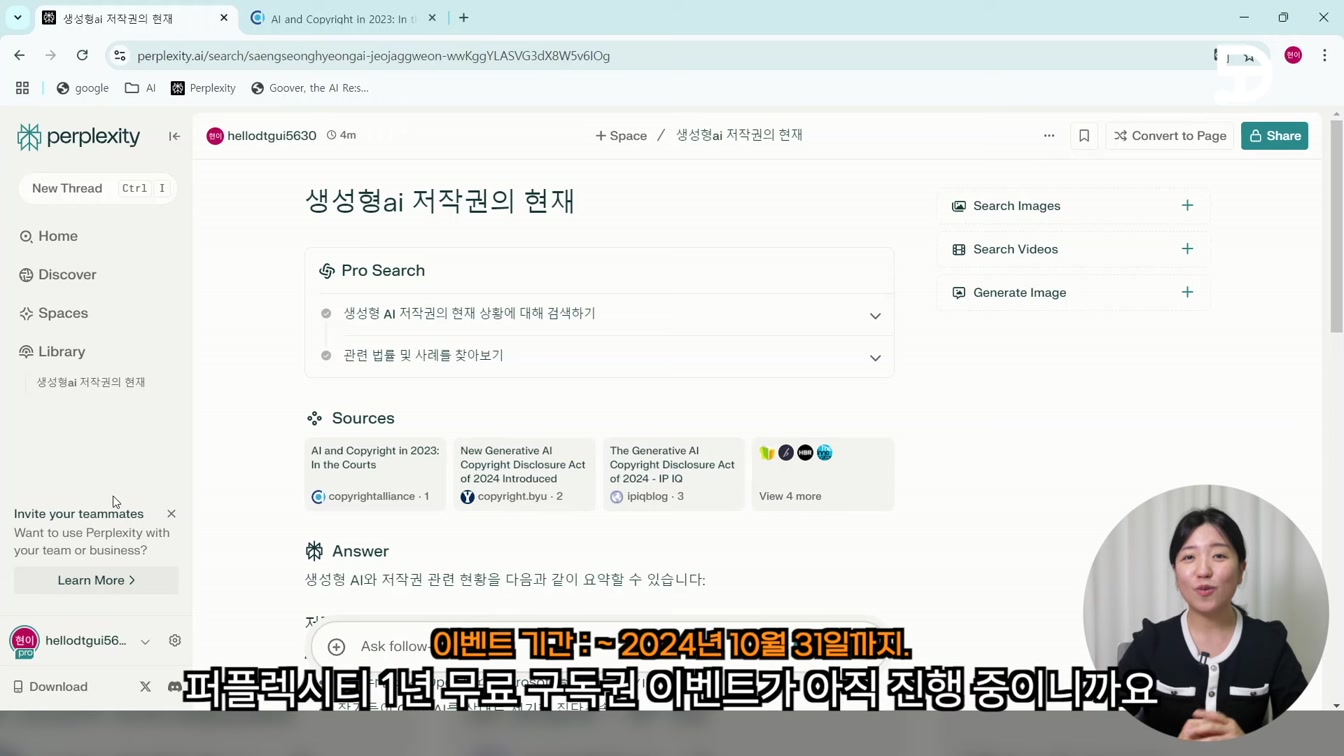Click the Search Images plus icon
Image resolution: width=1344 pixels, height=756 pixels.
point(1187,206)
